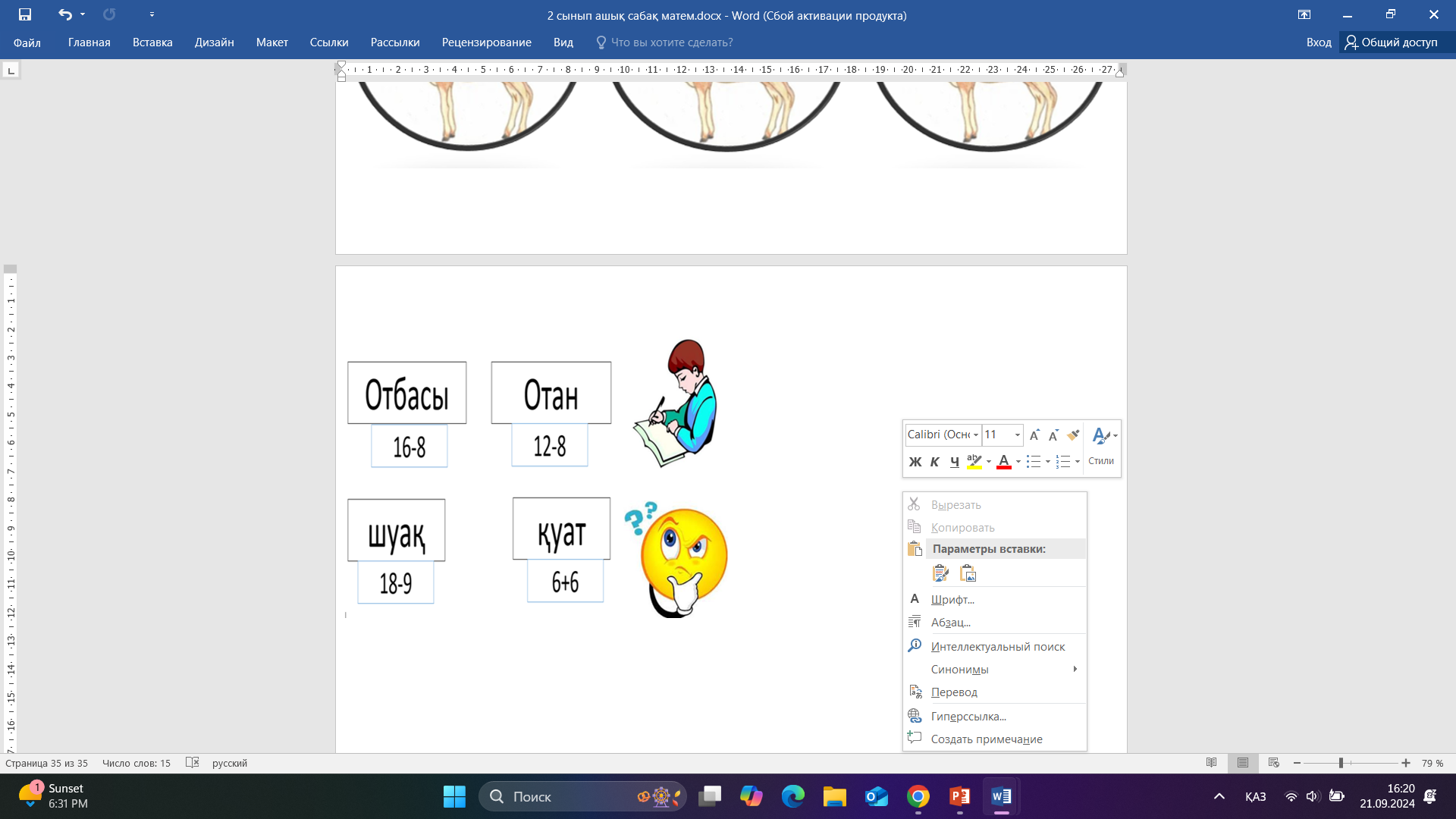The width and height of the screenshot is (1456, 819).
Task: Click the Что вы хотите сделать search box
Action: pos(671,42)
